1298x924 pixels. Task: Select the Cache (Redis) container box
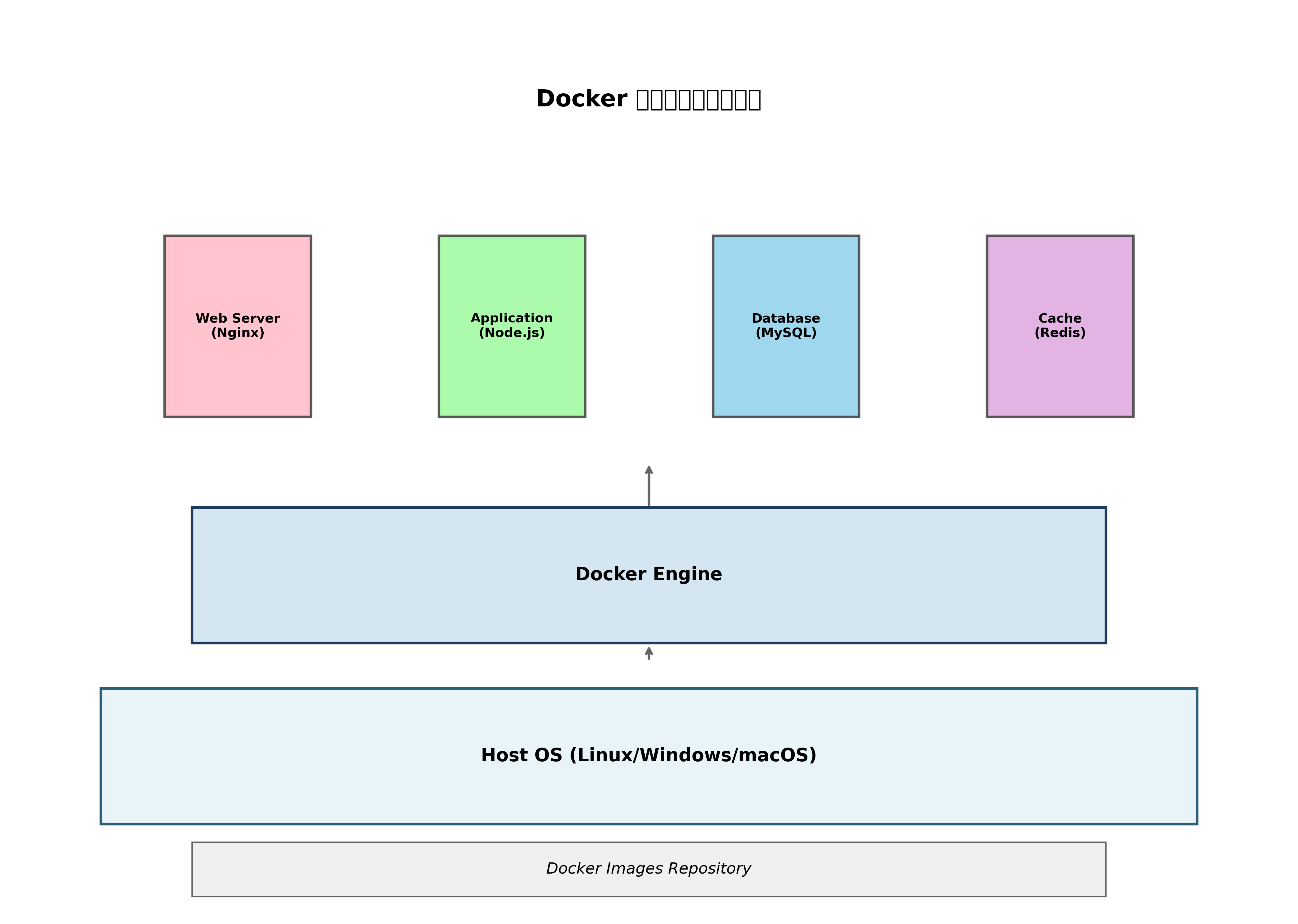[1060, 326]
